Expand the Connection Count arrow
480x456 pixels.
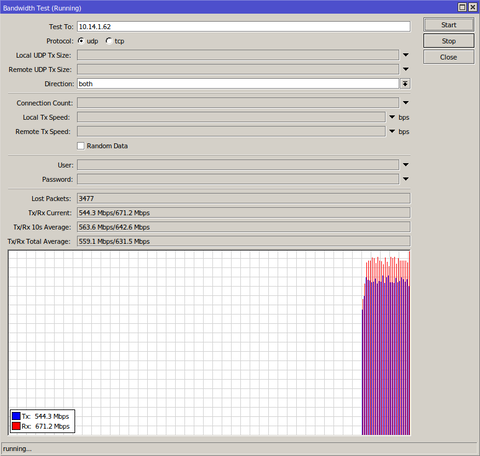pos(406,103)
